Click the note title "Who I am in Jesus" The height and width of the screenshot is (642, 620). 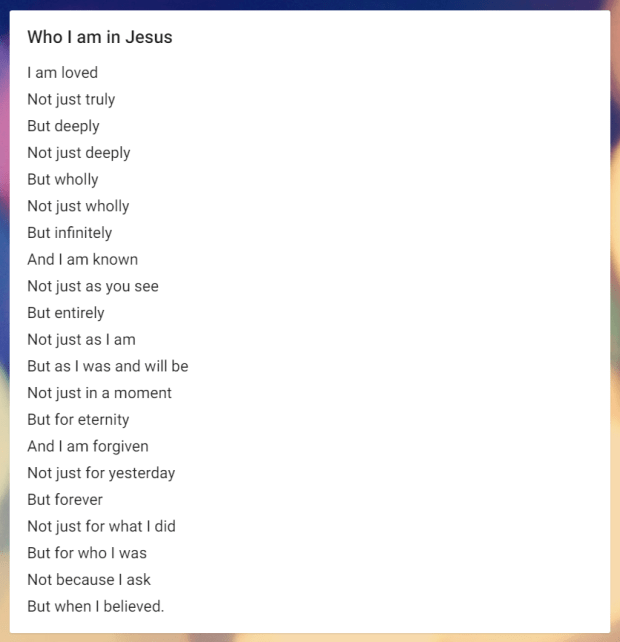pyautogui.click(x=99, y=37)
